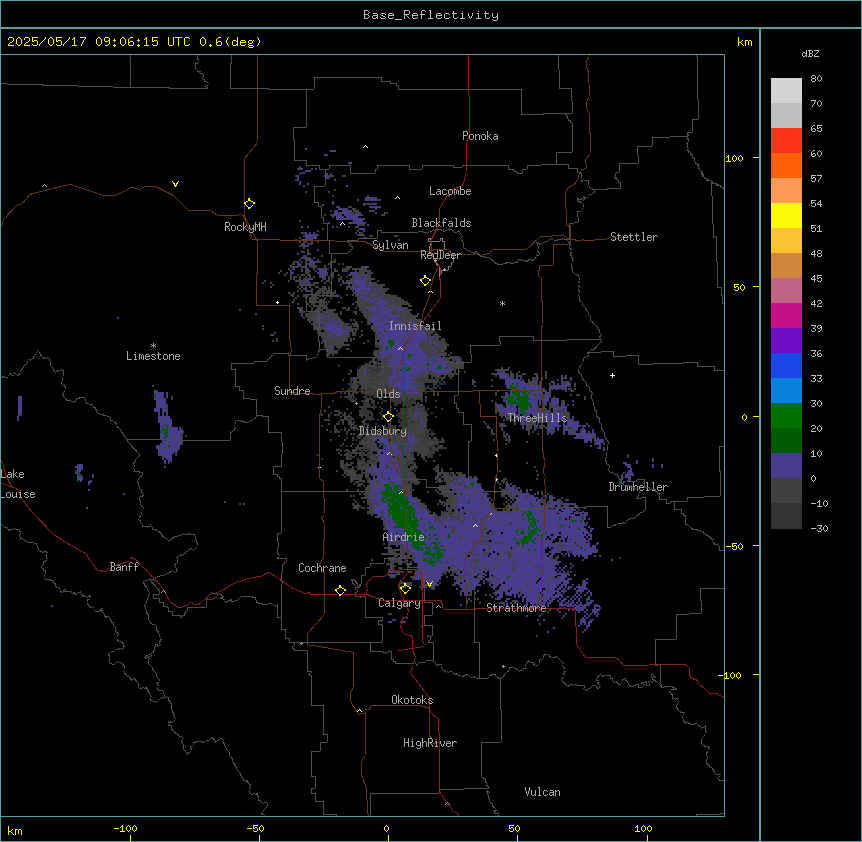The image size is (862, 842).
Task: Select the 0 tick on bottom axis
Action: click(386, 828)
